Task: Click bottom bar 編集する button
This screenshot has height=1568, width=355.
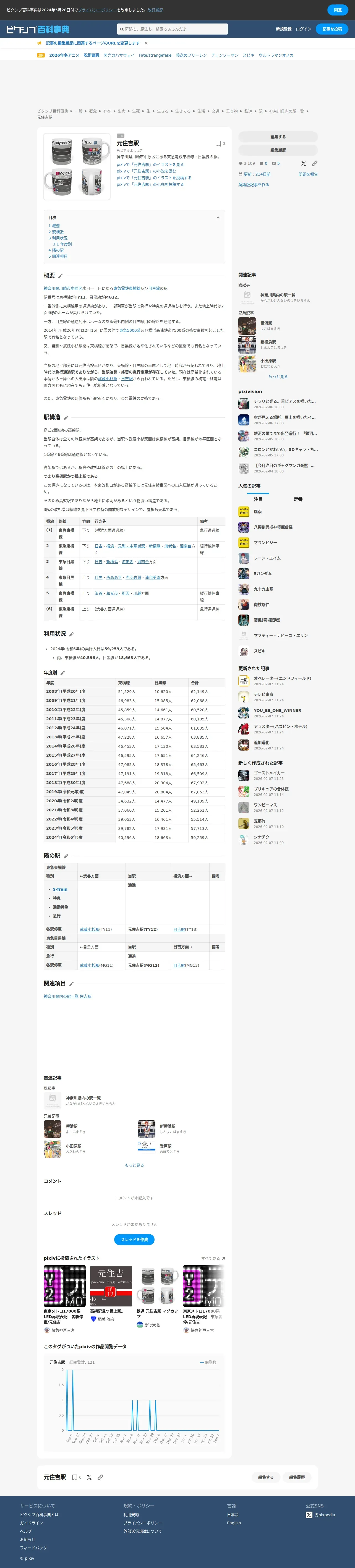Action: (x=265, y=1477)
